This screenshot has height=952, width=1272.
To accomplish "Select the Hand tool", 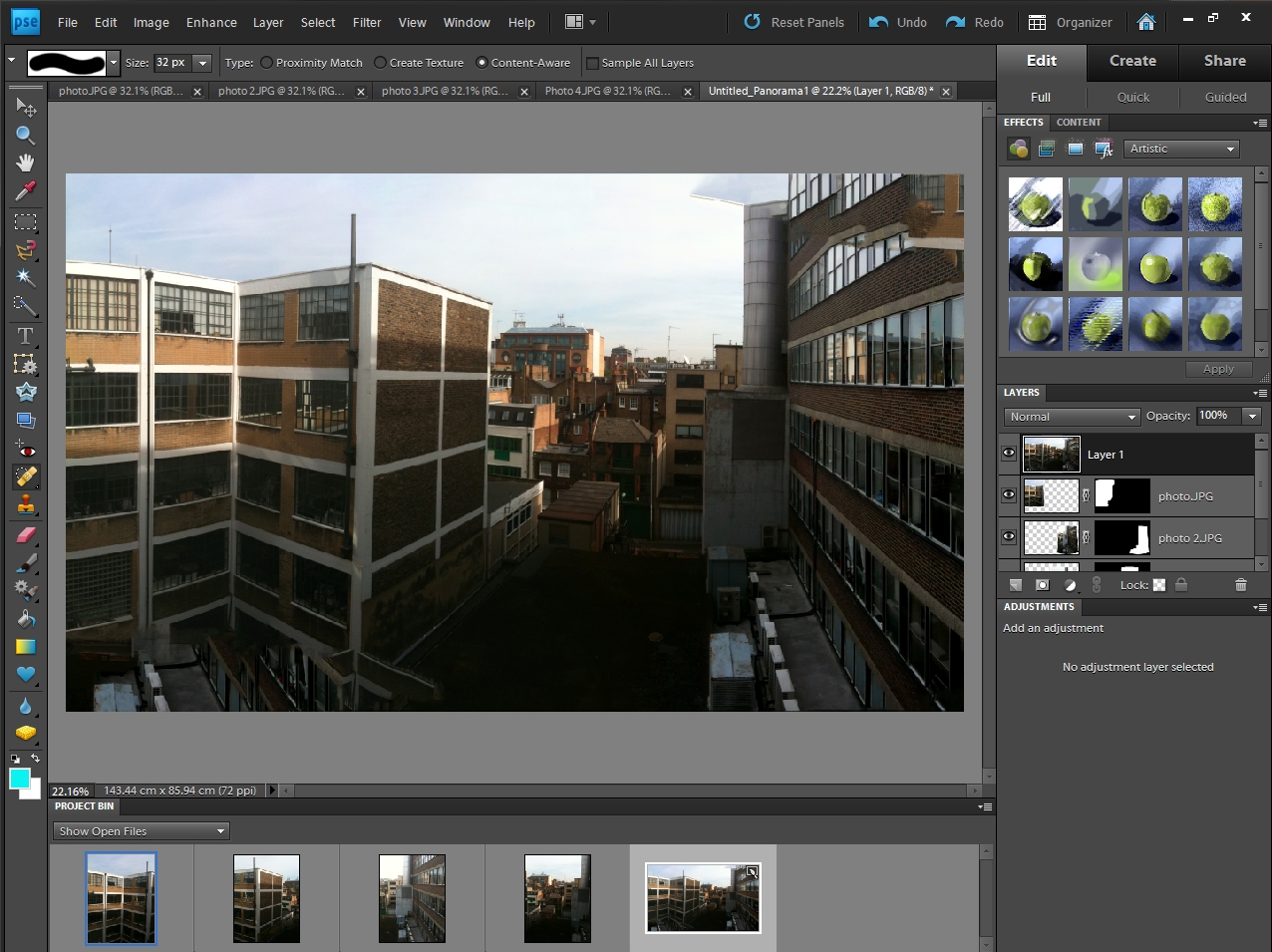I will tap(25, 162).
